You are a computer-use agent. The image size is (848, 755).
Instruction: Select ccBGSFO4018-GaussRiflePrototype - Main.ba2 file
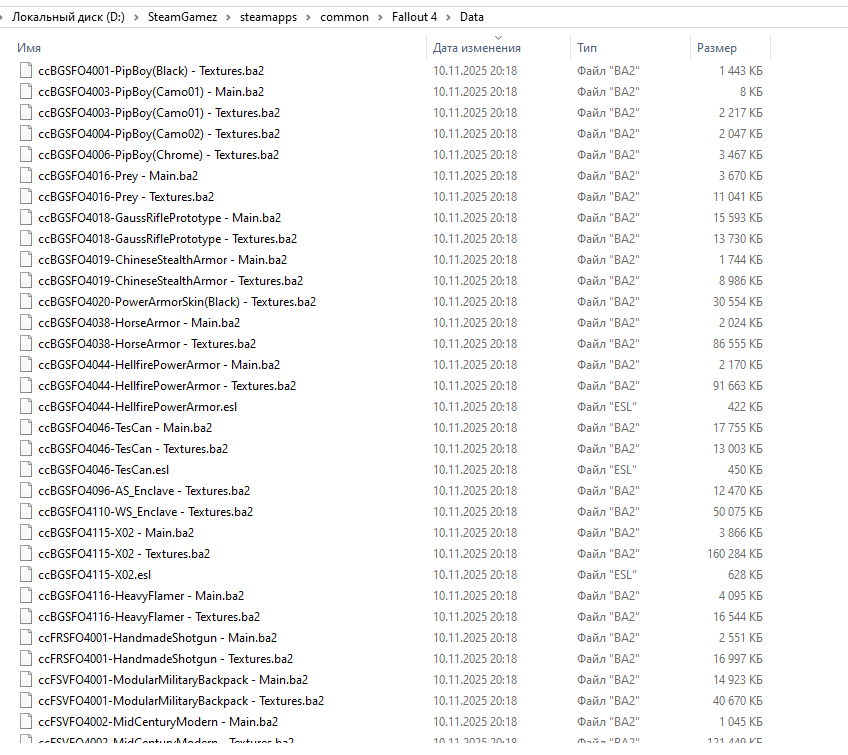click(160, 218)
